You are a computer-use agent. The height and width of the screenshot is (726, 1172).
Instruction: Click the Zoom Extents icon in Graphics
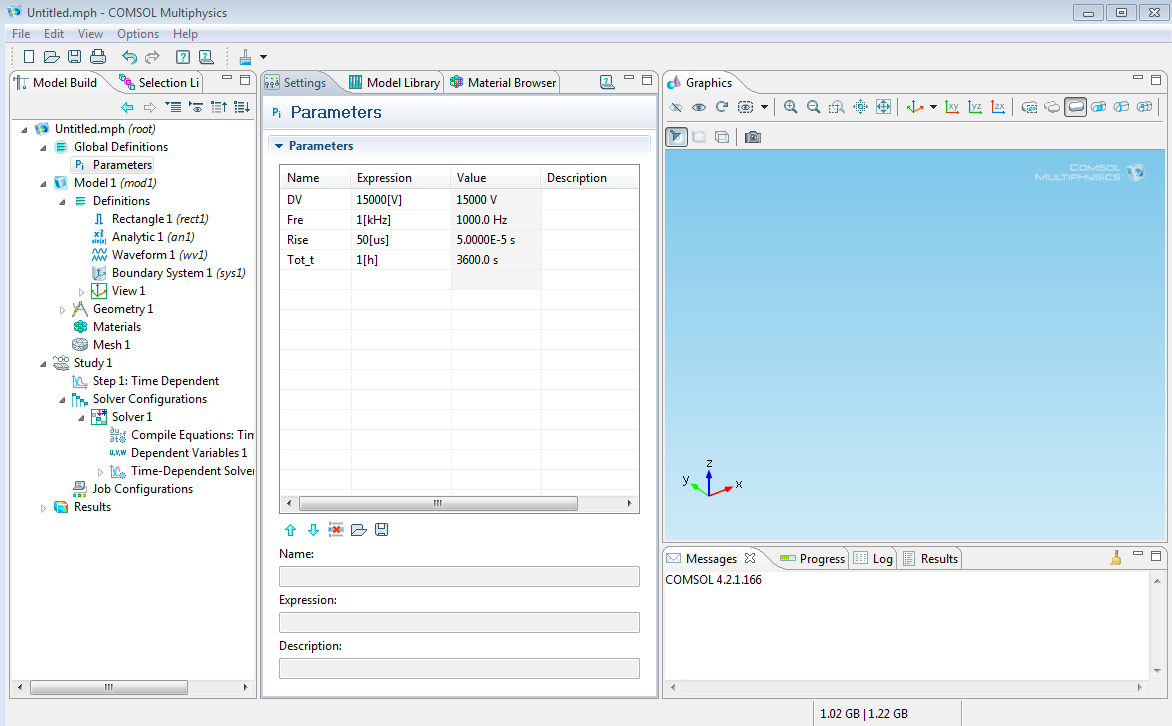883,107
